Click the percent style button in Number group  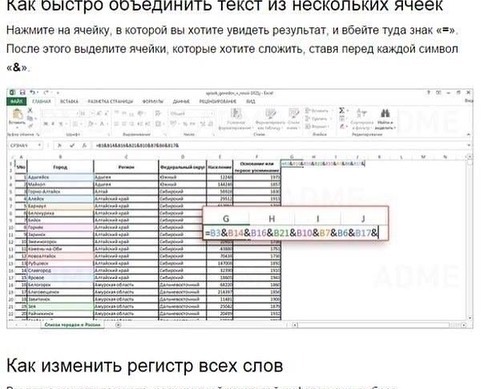coord(186,124)
